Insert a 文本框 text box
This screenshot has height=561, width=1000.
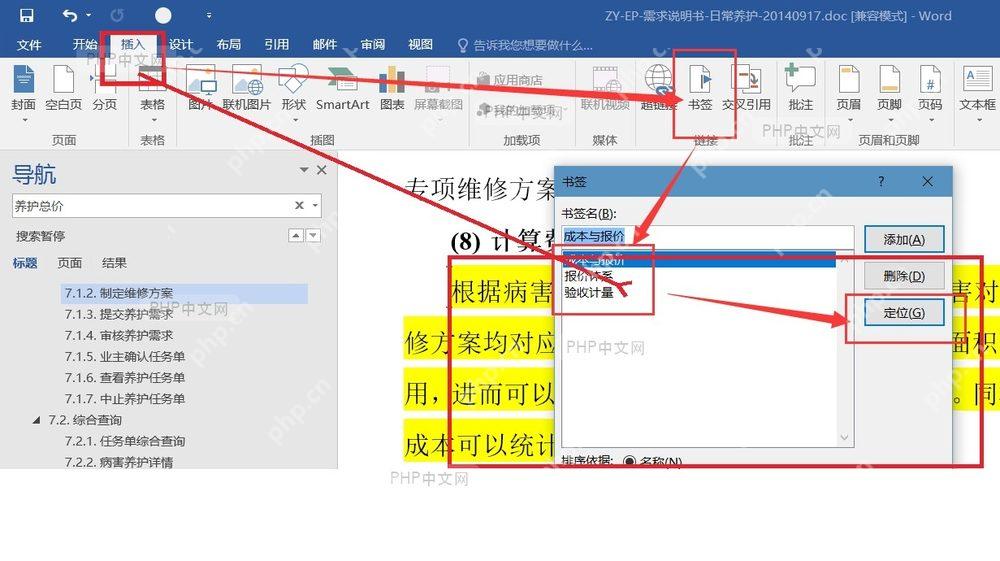point(977,92)
